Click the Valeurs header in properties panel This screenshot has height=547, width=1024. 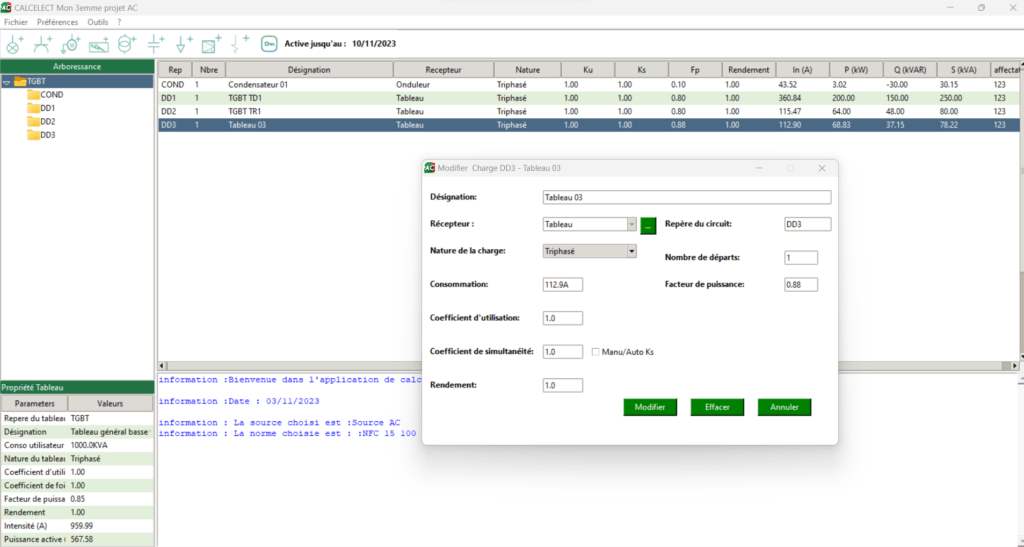[x=110, y=403]
